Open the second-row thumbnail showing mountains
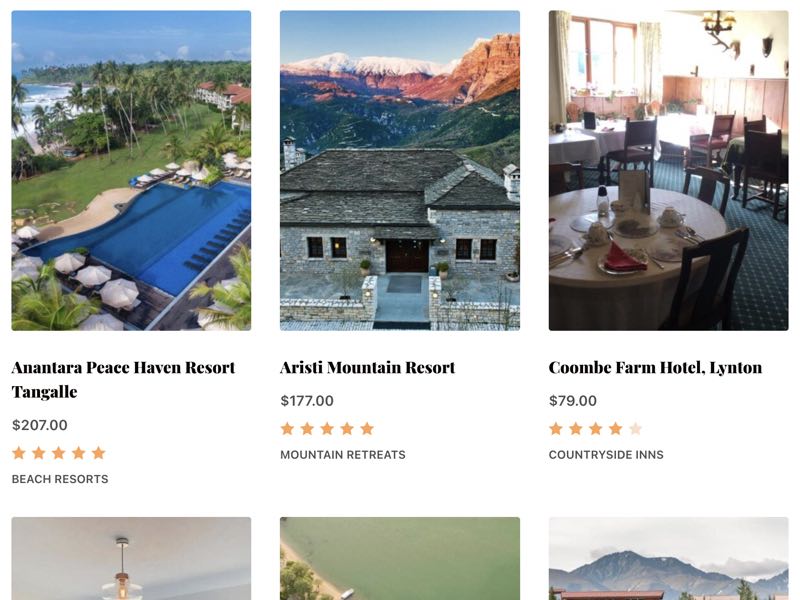800x600 pixels. click(668, 559)
